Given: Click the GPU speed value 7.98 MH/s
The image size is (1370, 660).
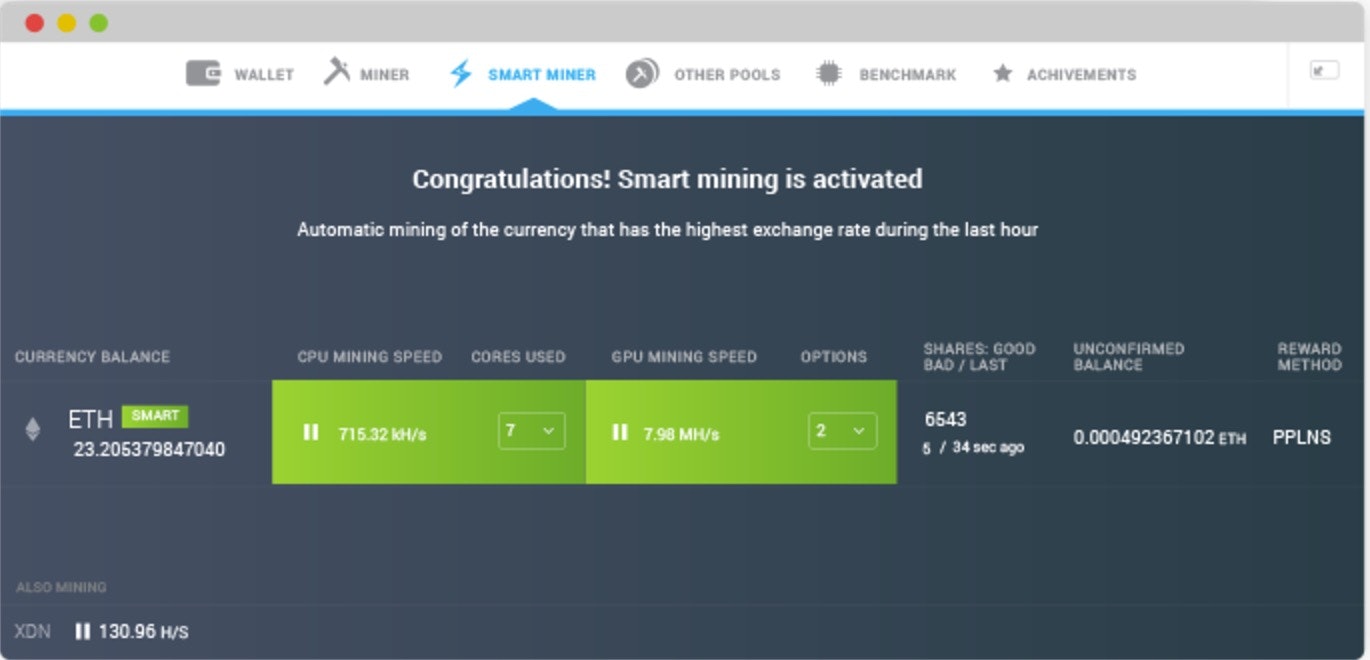Looking at the screenshot, I should (x=681, y=434).
